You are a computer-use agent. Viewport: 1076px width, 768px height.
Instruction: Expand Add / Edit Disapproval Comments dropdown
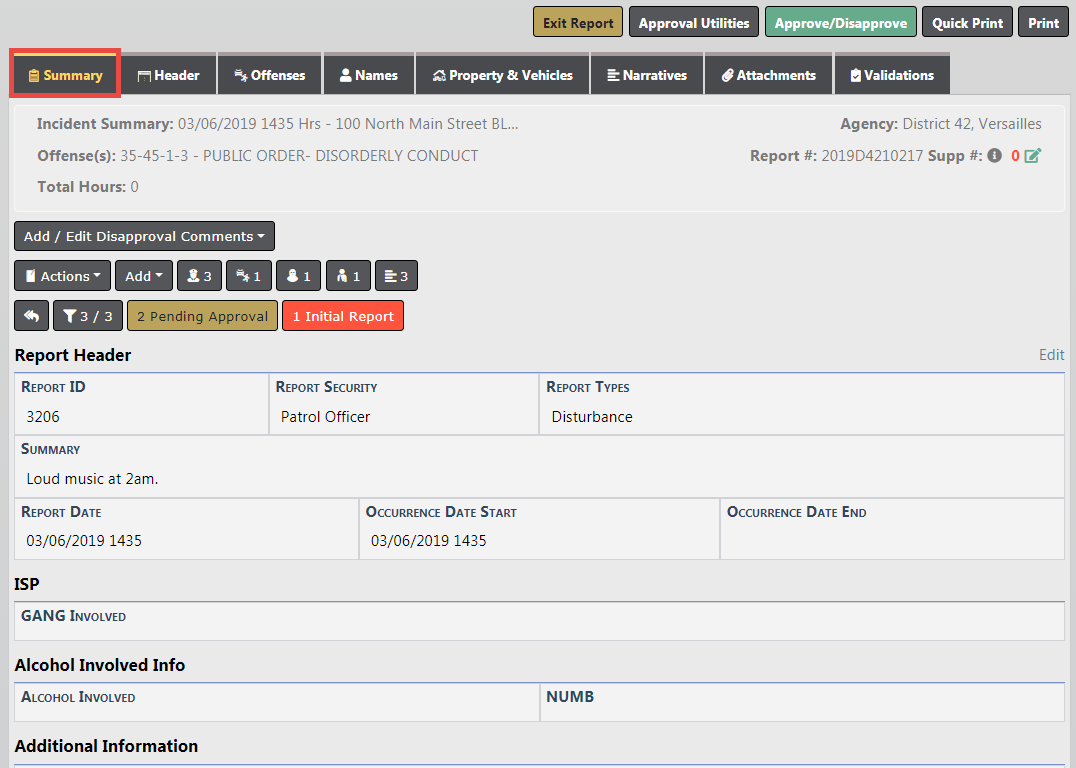tap(144, 236)
